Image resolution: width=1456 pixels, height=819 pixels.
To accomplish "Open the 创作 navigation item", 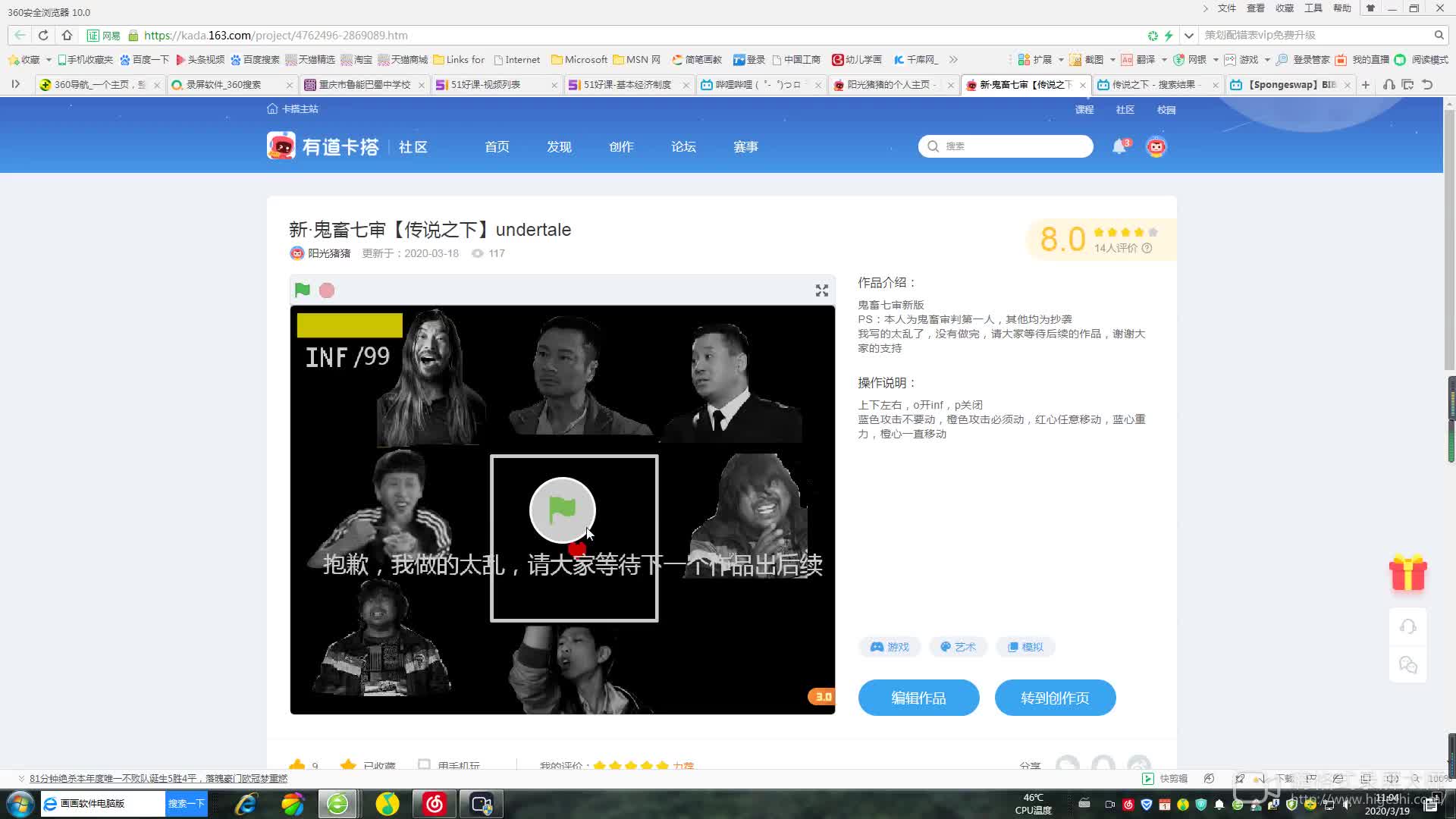I will click(x=621, y=146).
